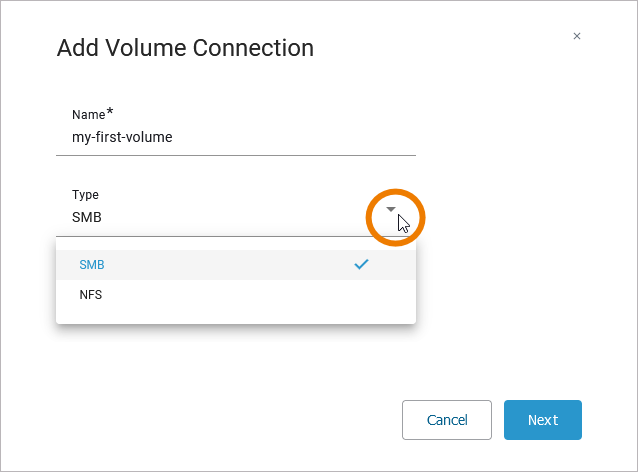Click the Add Volume Connection heading
This screenshot has width=638, height=472.
[185, 47]
